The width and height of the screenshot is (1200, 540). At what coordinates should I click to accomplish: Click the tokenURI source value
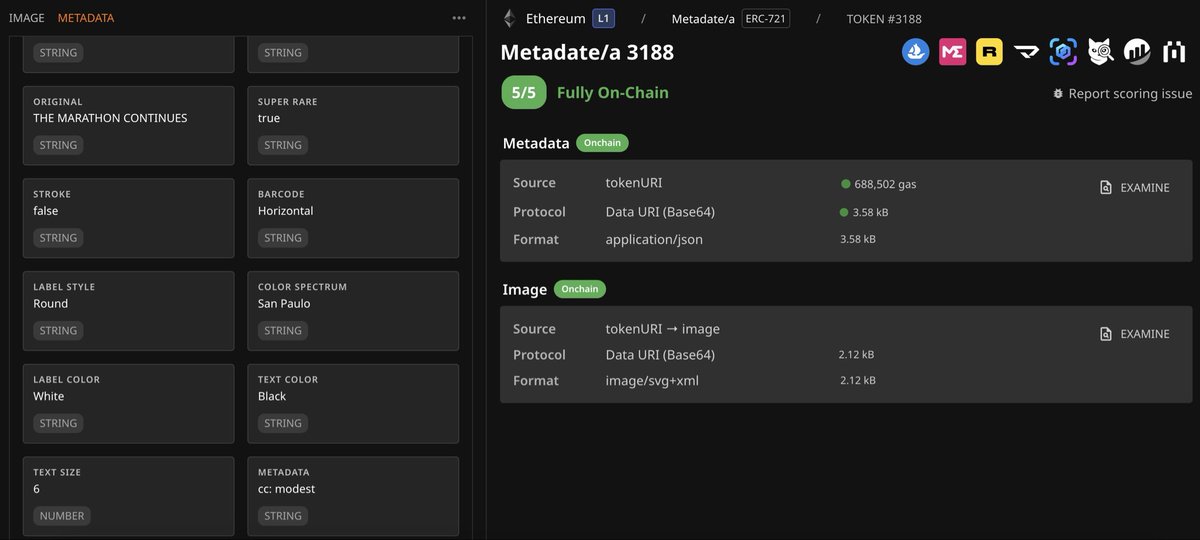tap(634, 183)
